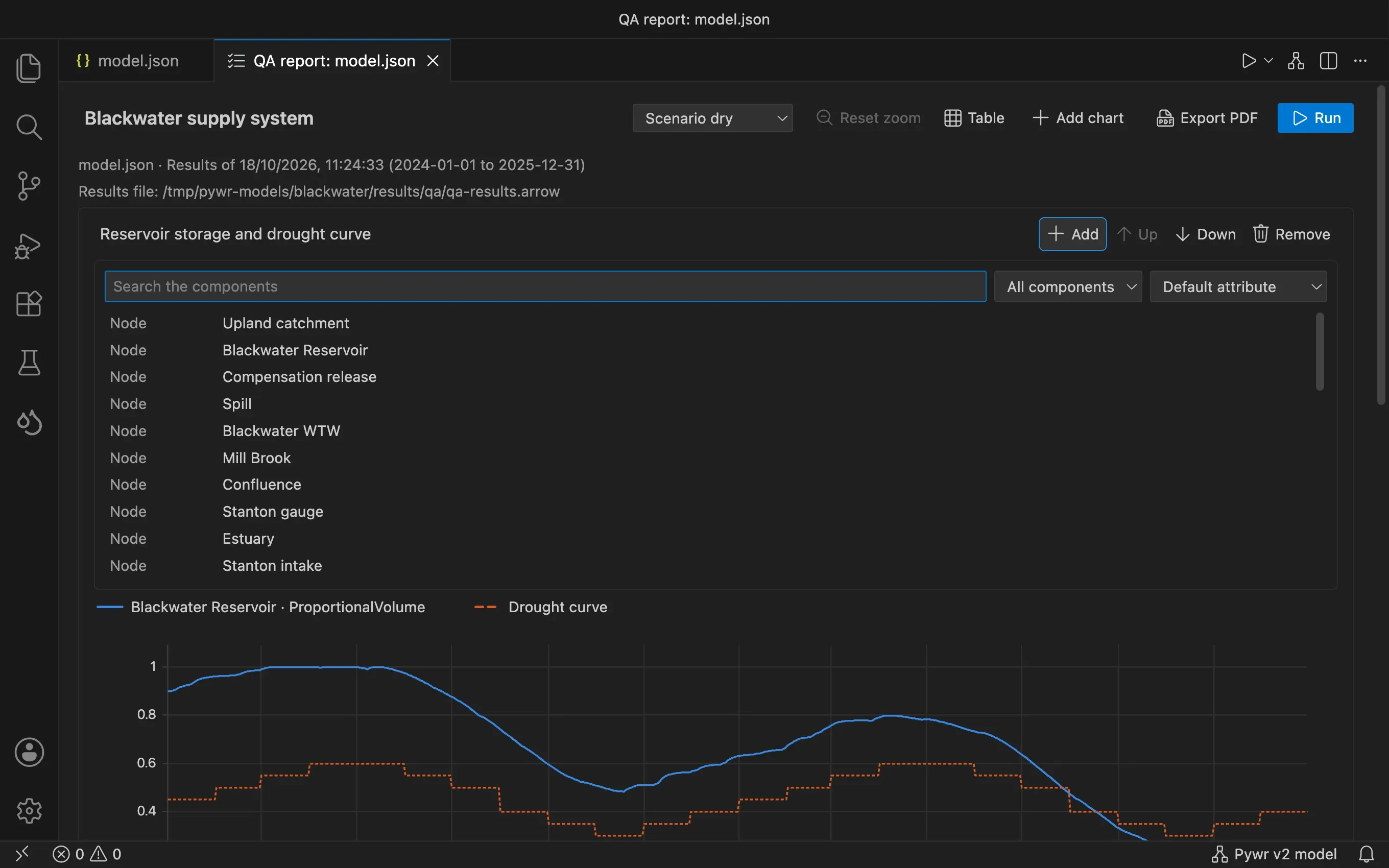
Task: Click the remote window indicator in status bar
Action: click(x=22, y=854)
